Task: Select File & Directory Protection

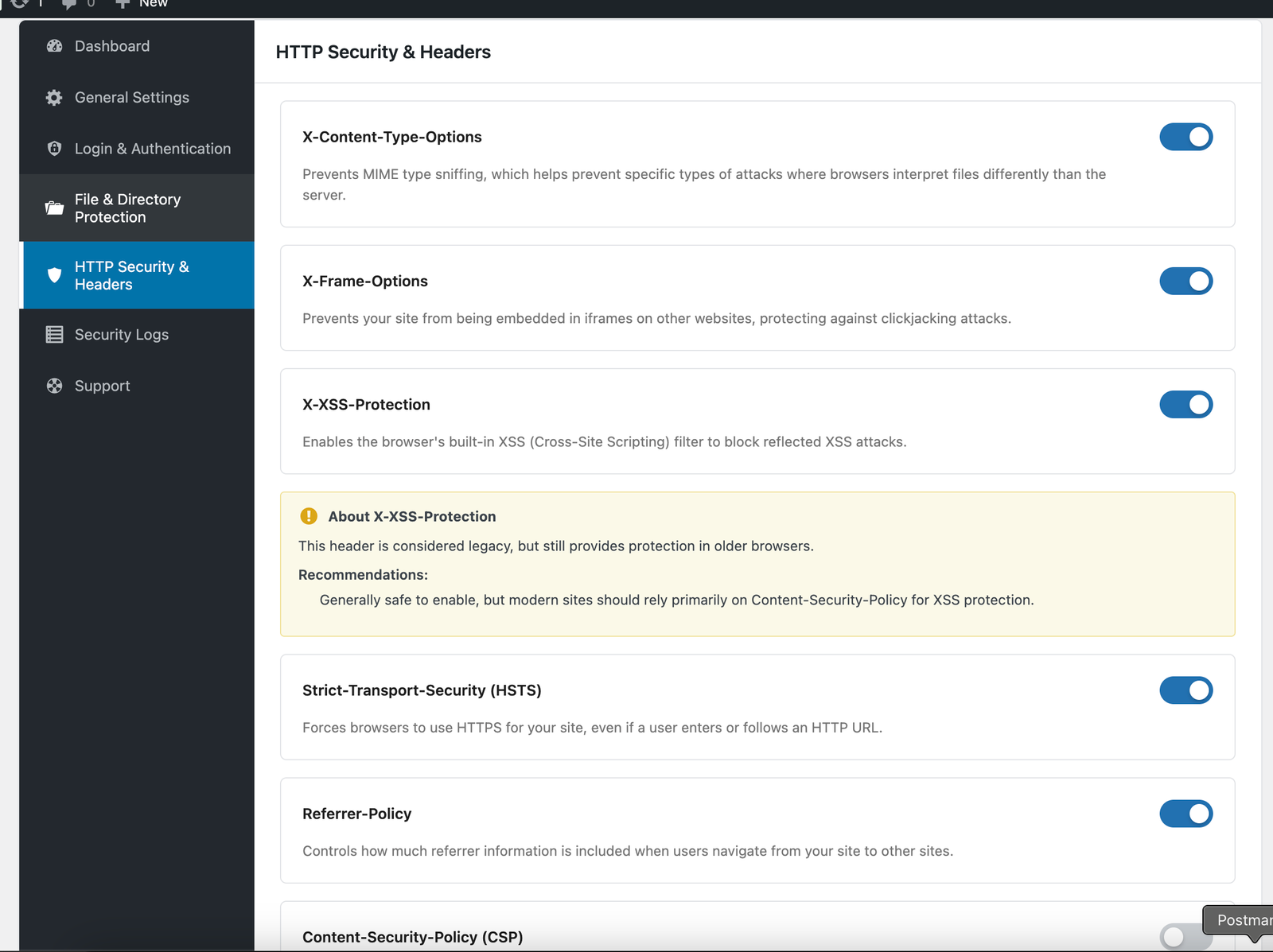Action: click(x=137, y=208)
